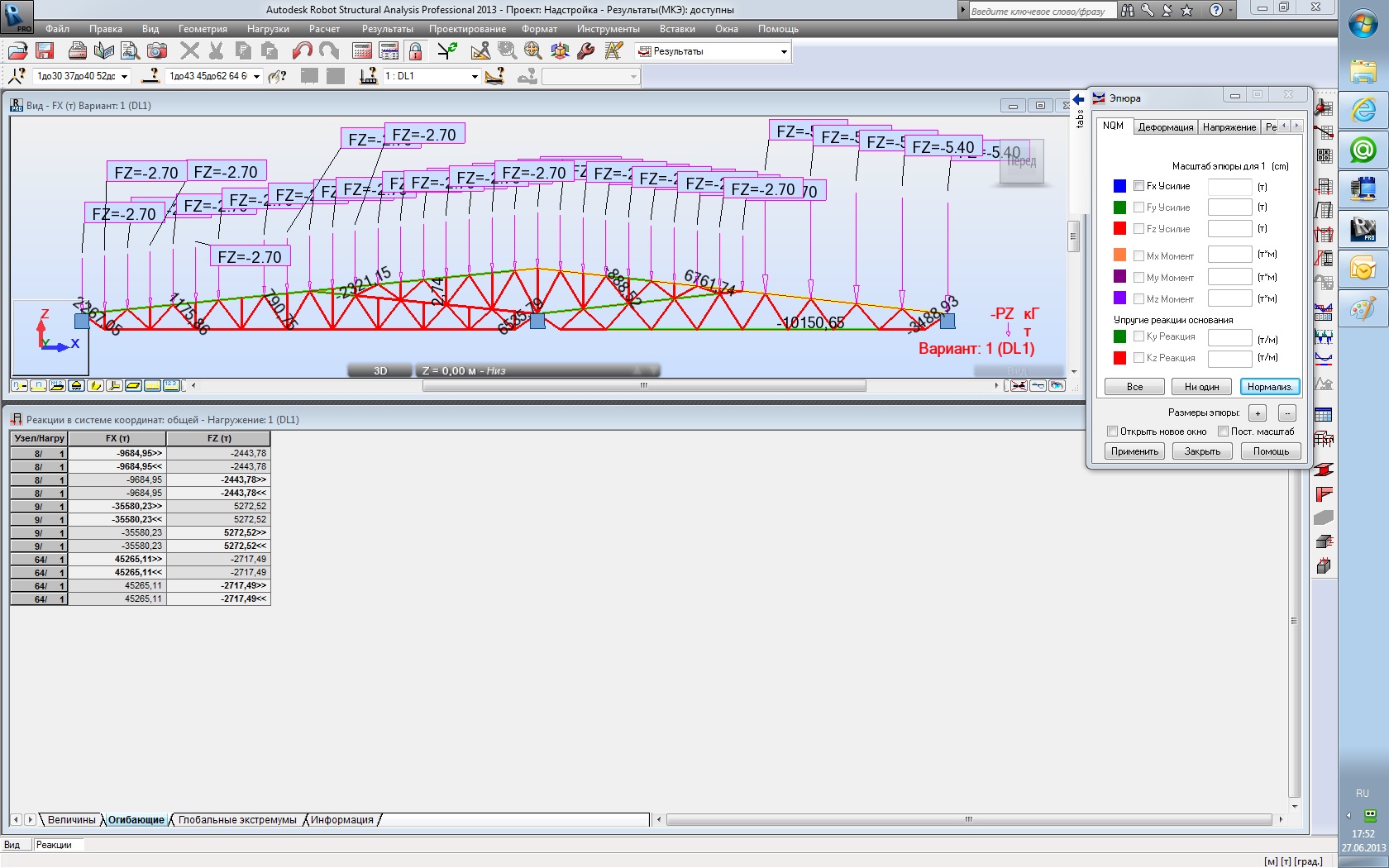Viewport: 1389px width, 868px height.
Task: Click the Применить button
Action: pos(1134,451)
